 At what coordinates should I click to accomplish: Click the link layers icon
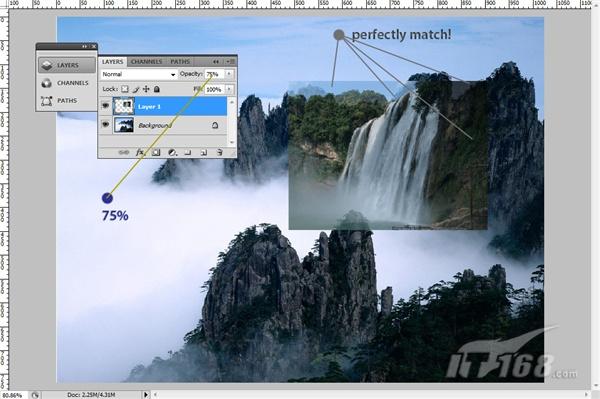pos(123,153)
